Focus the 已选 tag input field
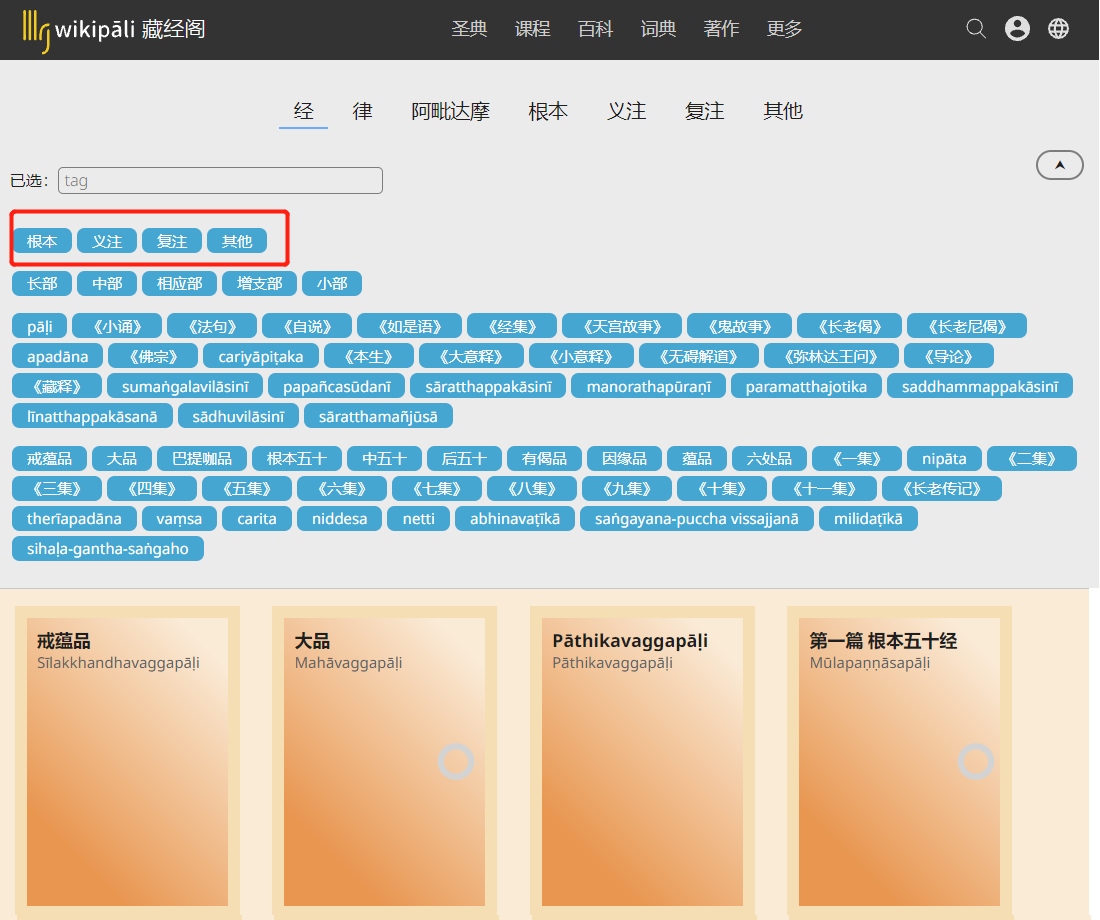1100x920 pixels. (220, 180)
